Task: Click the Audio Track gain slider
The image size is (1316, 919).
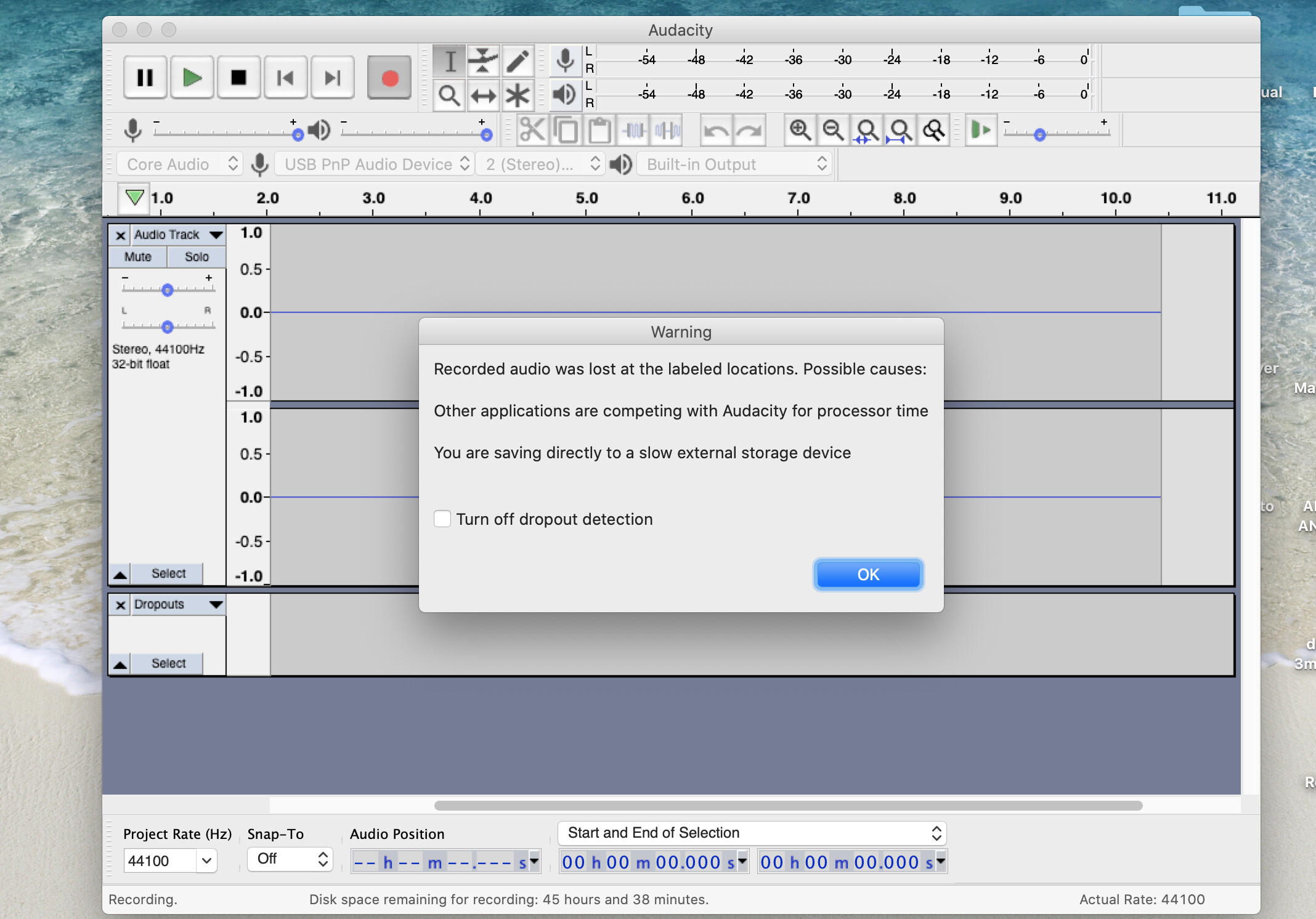Action: click(168, 289)
